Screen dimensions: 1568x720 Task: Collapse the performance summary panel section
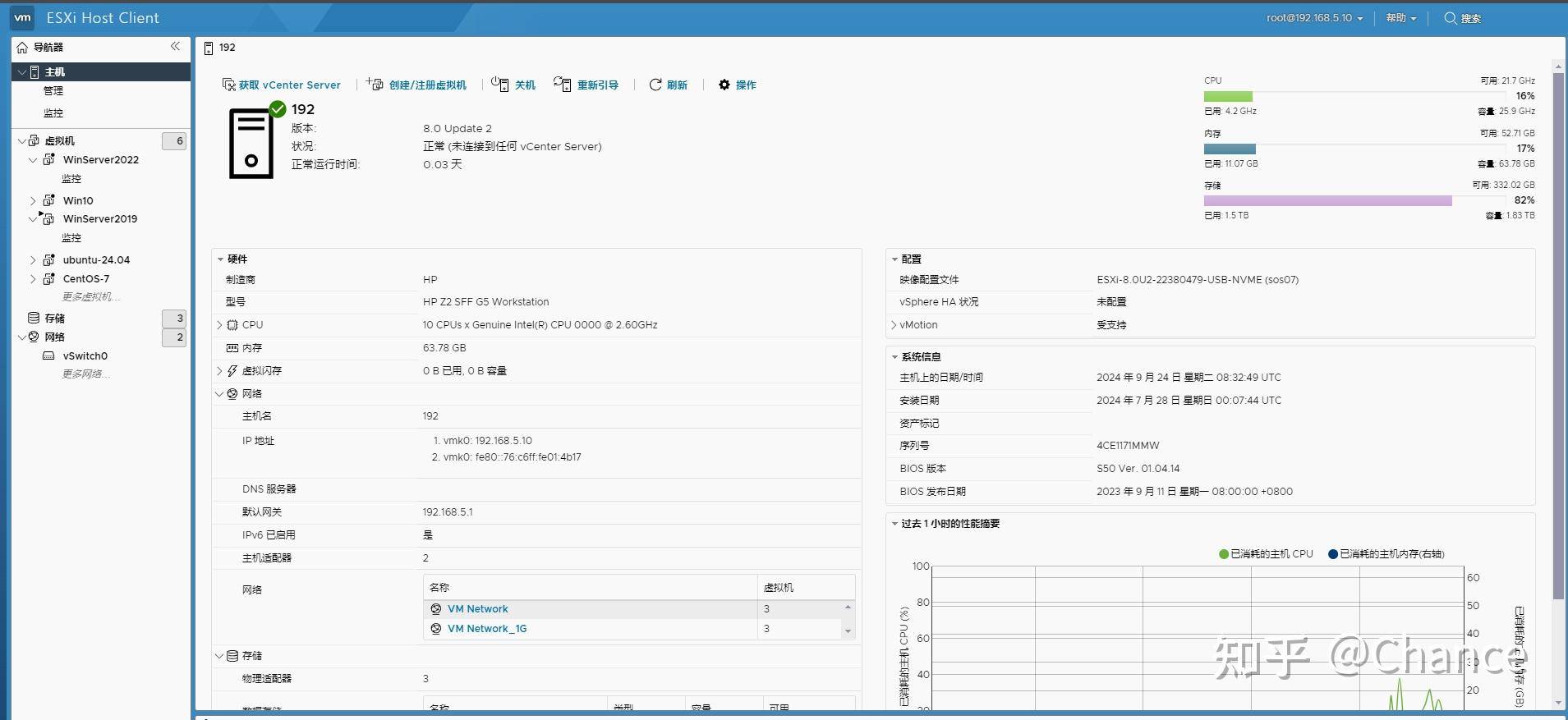pyautogui.click(x=894, y=524)
